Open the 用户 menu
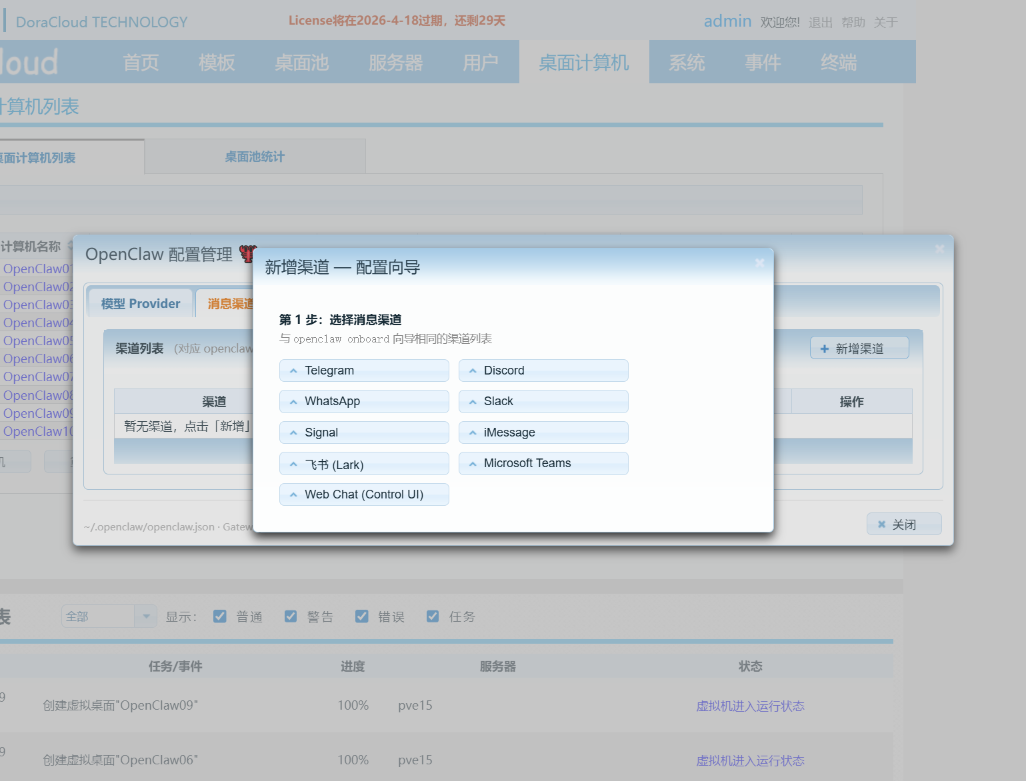This screenshot has width=1026, height=781. click(480, 63)
